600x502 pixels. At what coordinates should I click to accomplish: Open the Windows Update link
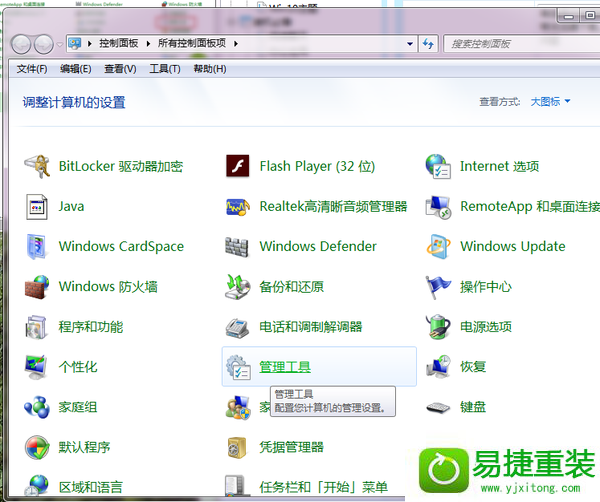(x=513, y=246)
